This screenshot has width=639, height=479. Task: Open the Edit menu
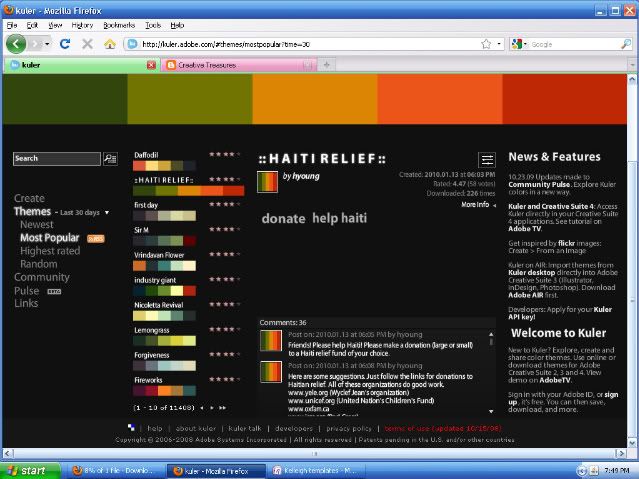click(x=32, y=25)
